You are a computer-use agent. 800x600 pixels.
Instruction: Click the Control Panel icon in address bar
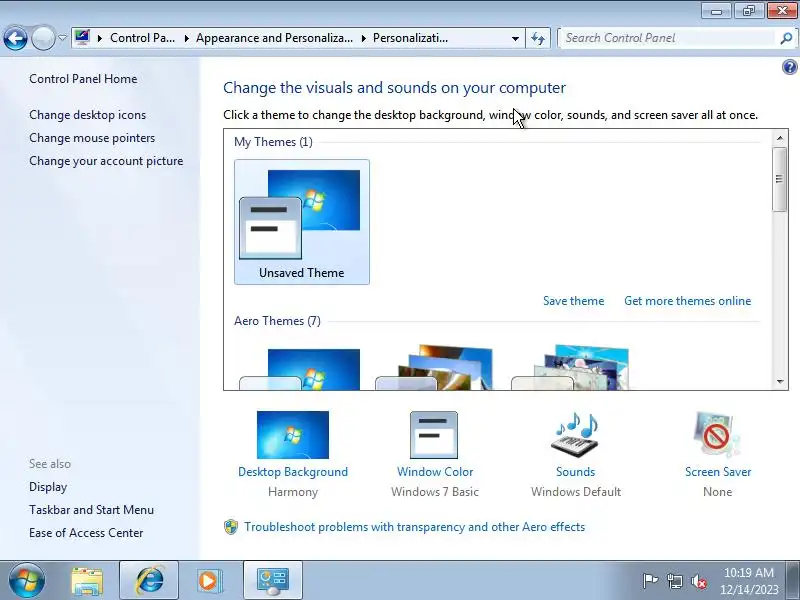tap(82, 38)
